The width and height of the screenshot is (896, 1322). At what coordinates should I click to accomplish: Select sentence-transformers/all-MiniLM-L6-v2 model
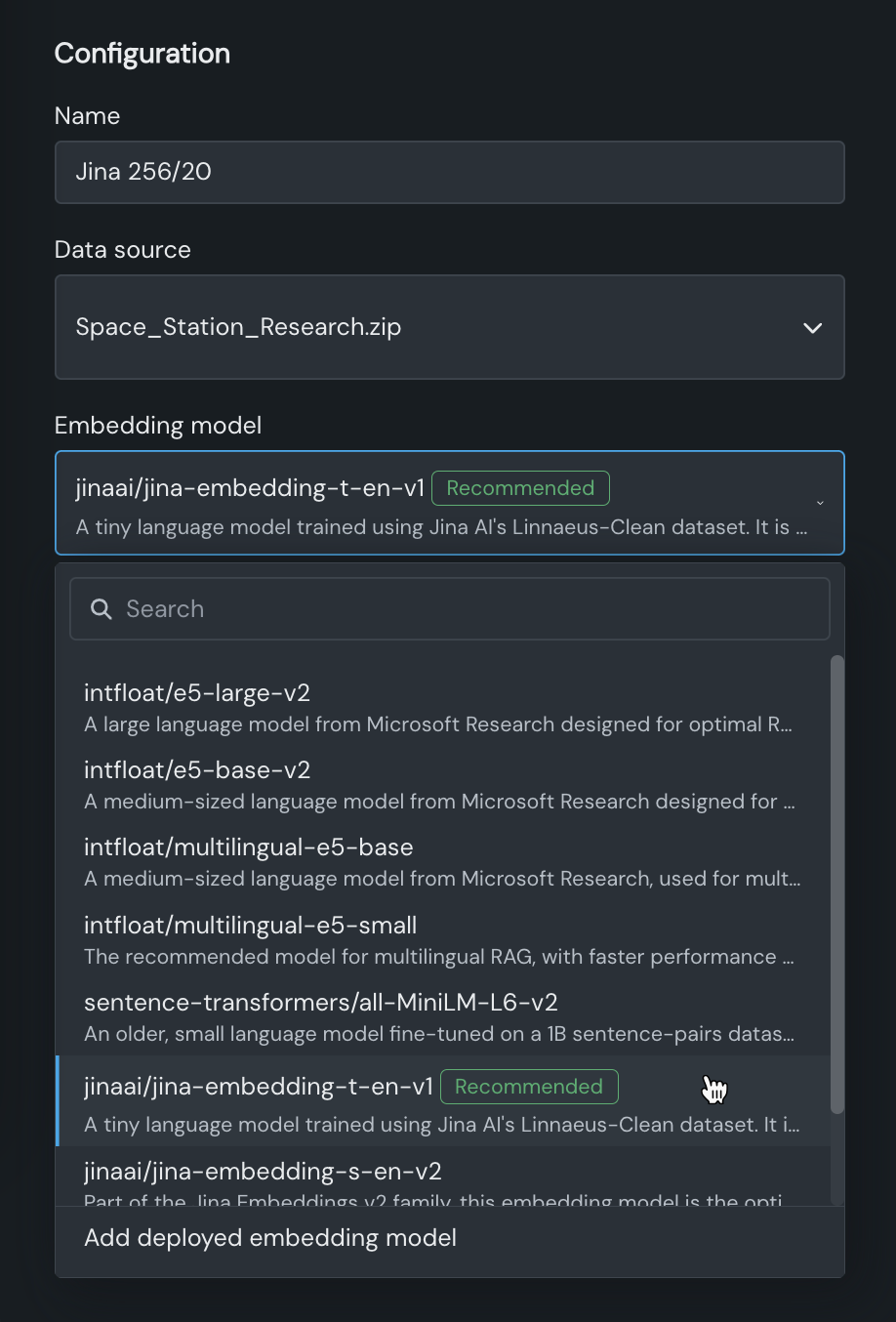click(439, 1017)
